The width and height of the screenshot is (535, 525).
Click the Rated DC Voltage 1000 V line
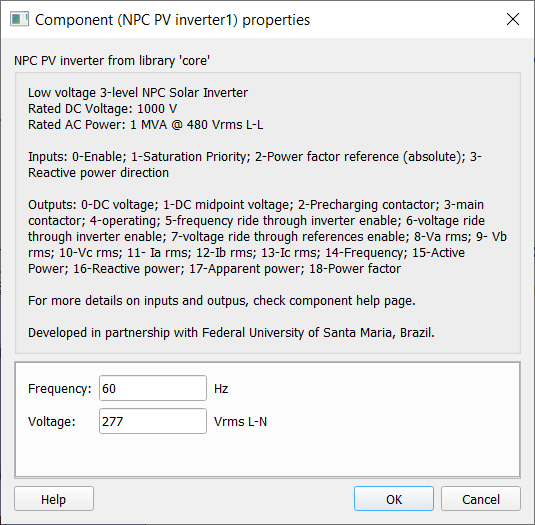pos(103,108)
